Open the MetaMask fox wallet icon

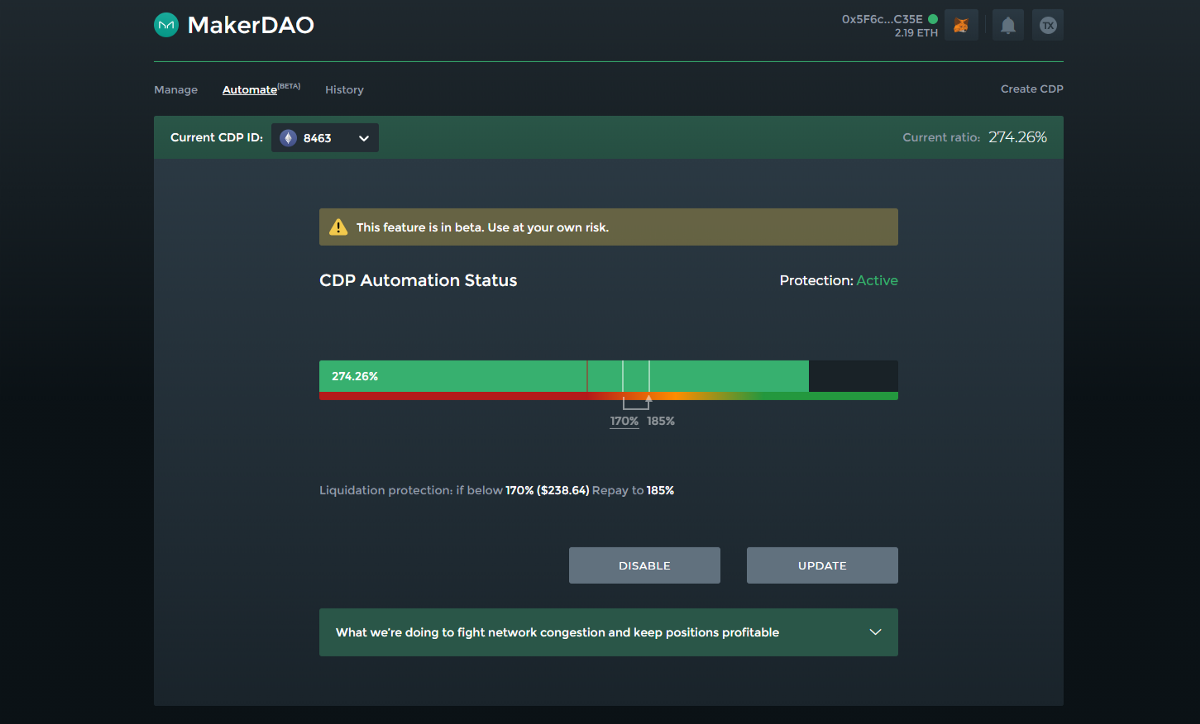961,26
